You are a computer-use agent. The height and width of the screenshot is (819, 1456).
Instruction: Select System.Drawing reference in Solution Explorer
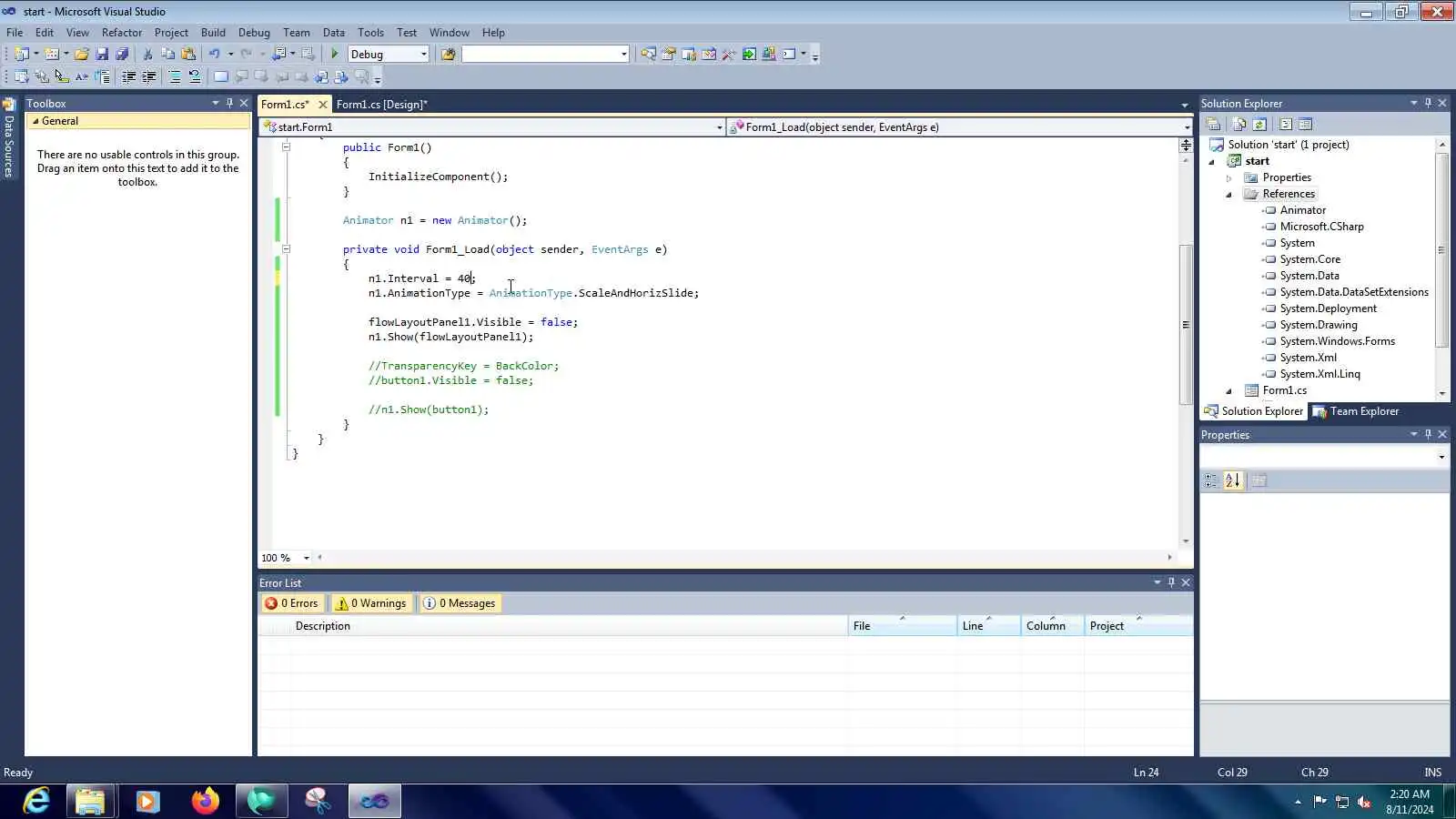(x=1318, y=325)
